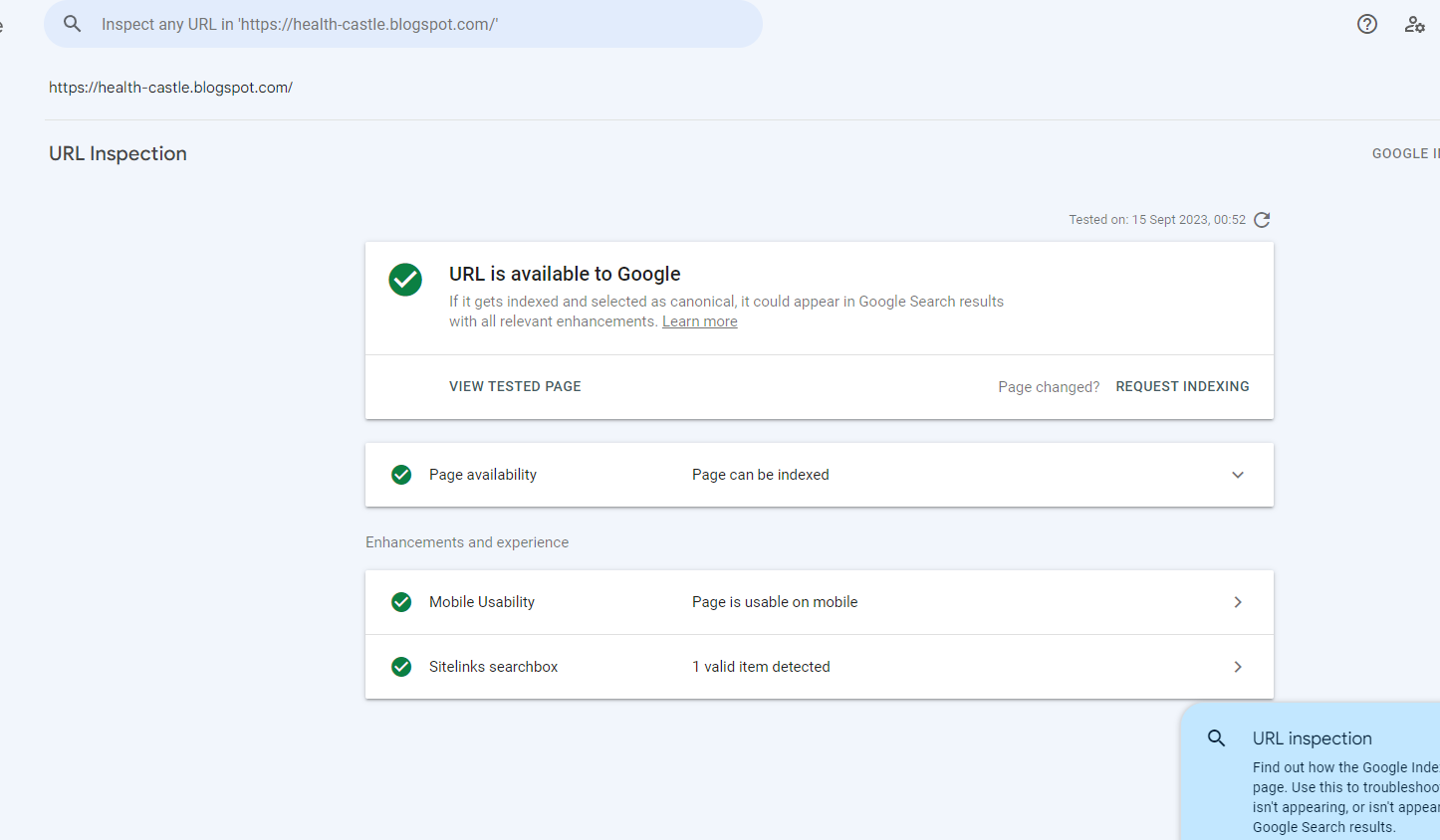Open the Help question mark icon
The image size is (1440, 840).
(x=1367, y=24)
